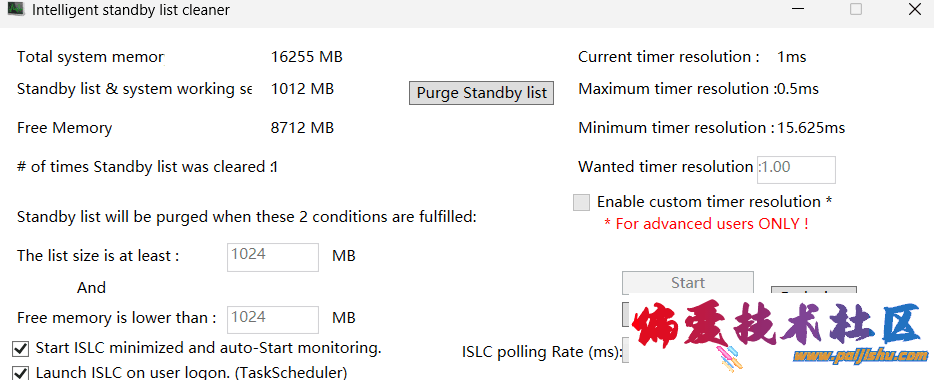Viewport: 934px width, 380px height.
Task: Click the window title text
Action: 130,10
